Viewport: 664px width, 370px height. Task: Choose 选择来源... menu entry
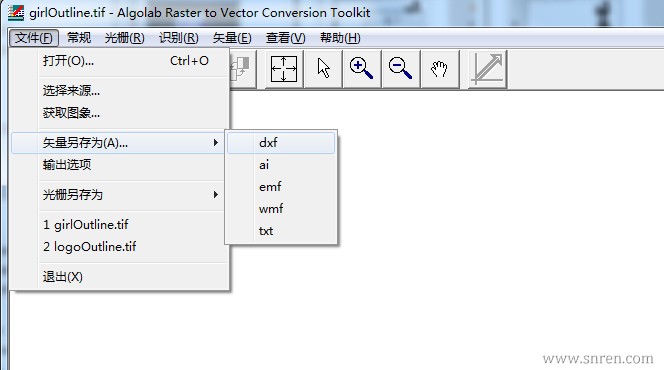coord(120,91)
